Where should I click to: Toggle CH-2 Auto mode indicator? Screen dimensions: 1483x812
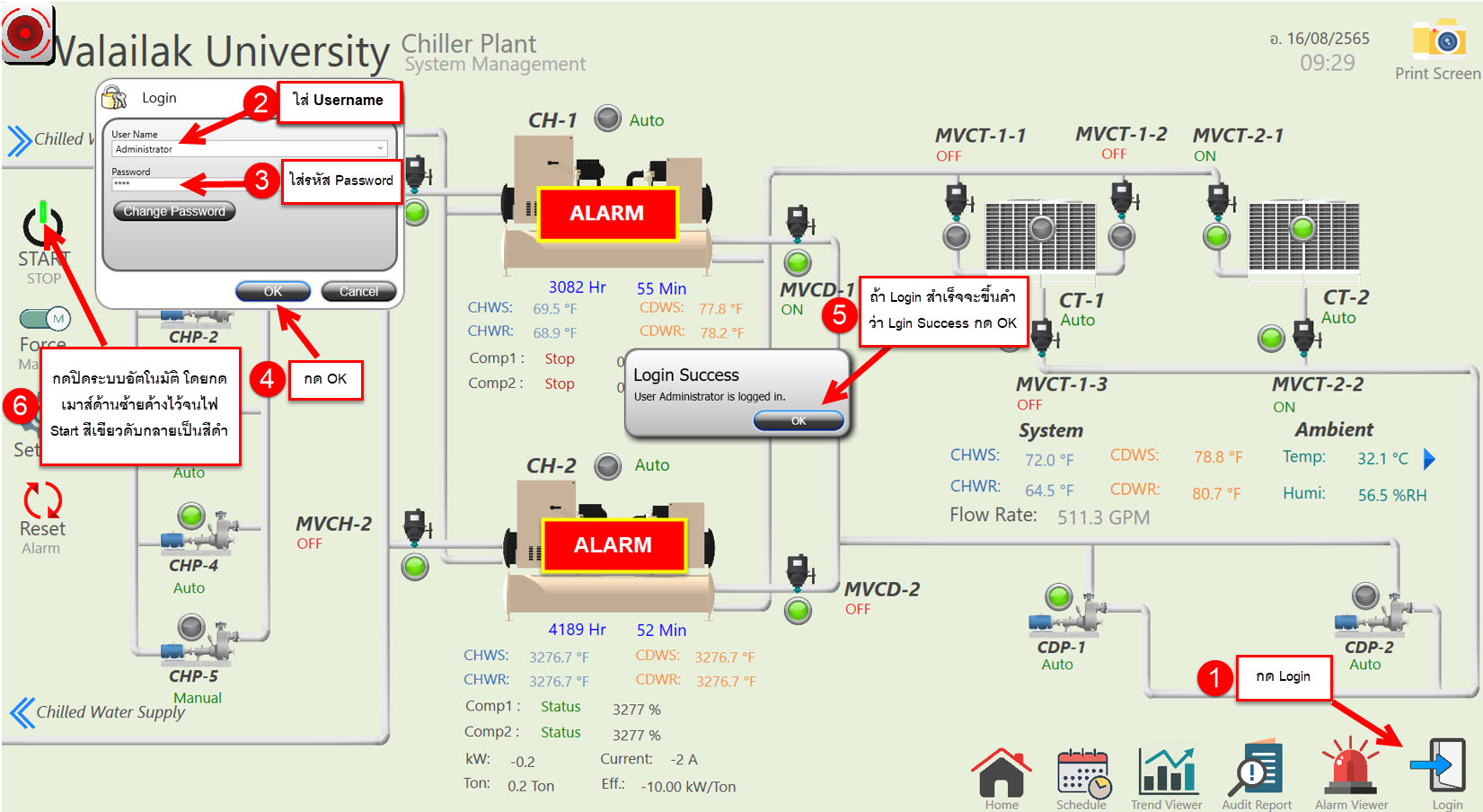[608, 465]
